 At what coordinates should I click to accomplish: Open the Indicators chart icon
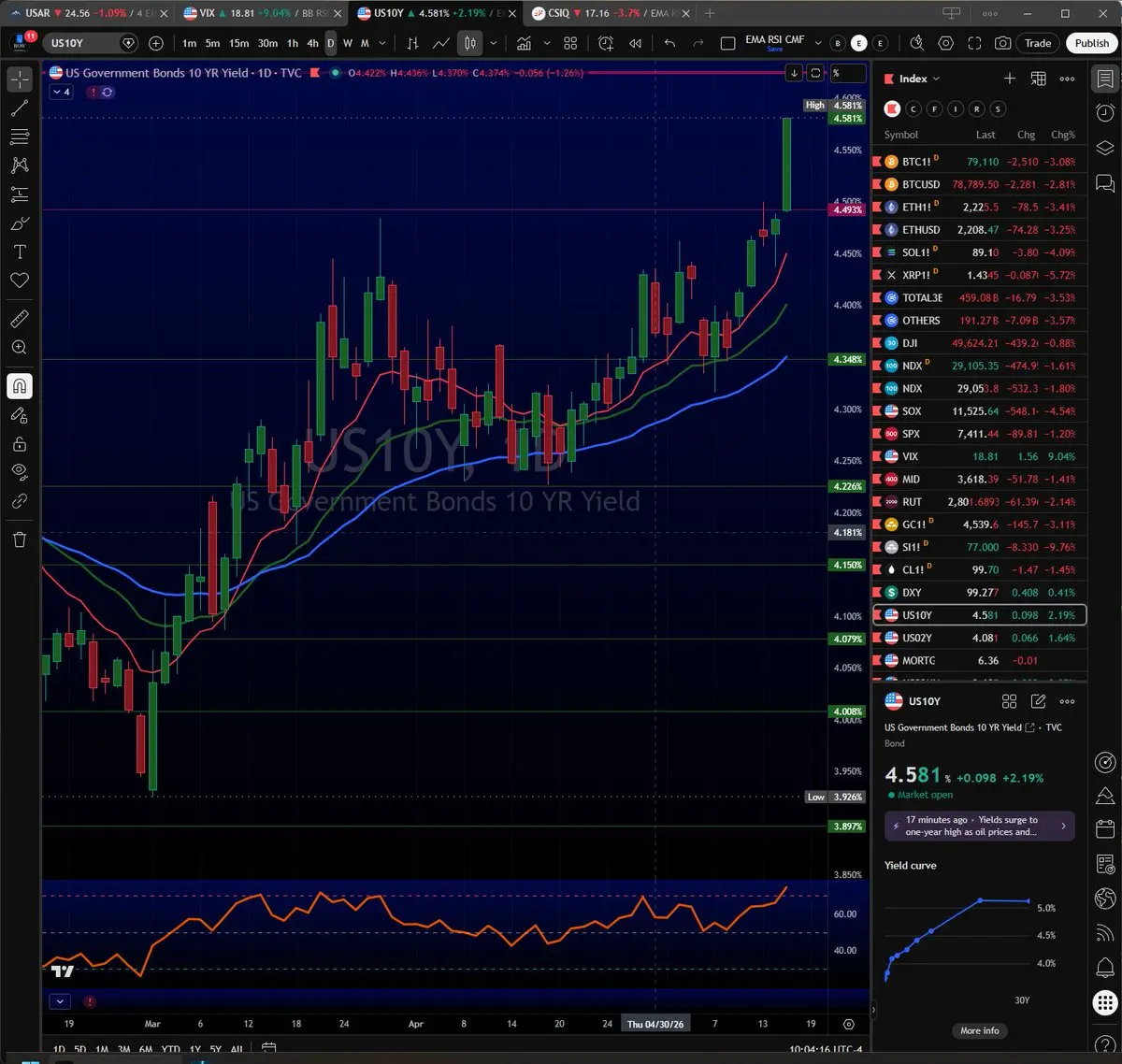coord(525,43)
